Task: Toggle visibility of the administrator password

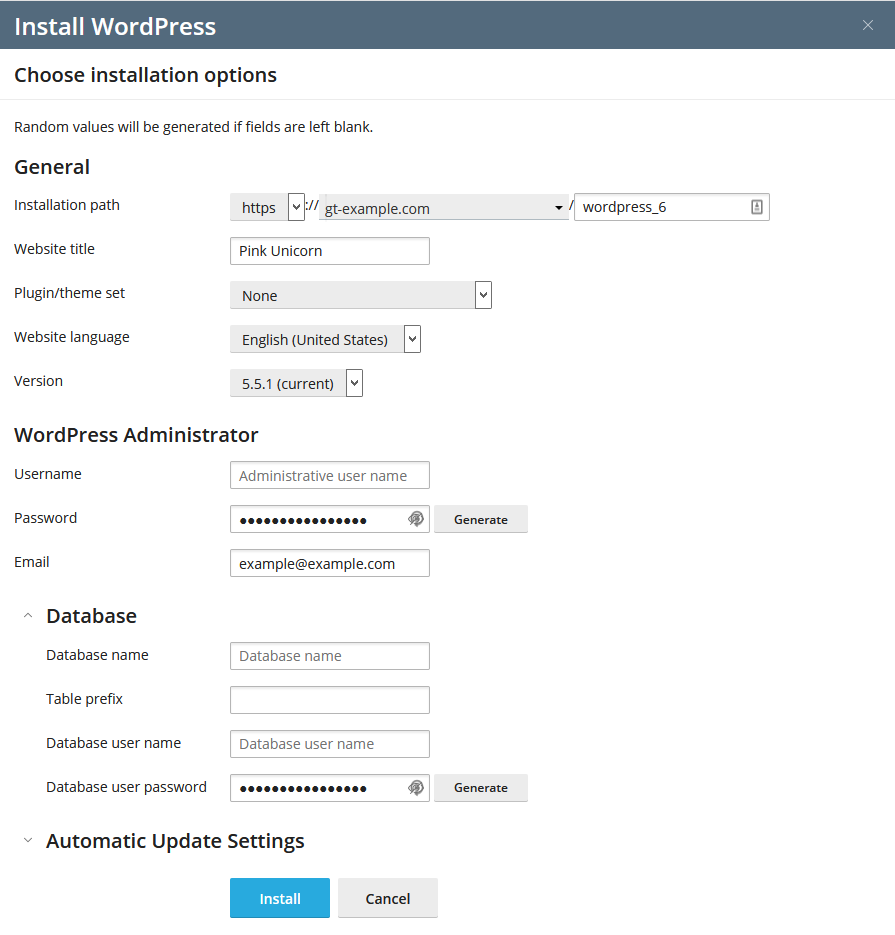Action: coord(416,519)
